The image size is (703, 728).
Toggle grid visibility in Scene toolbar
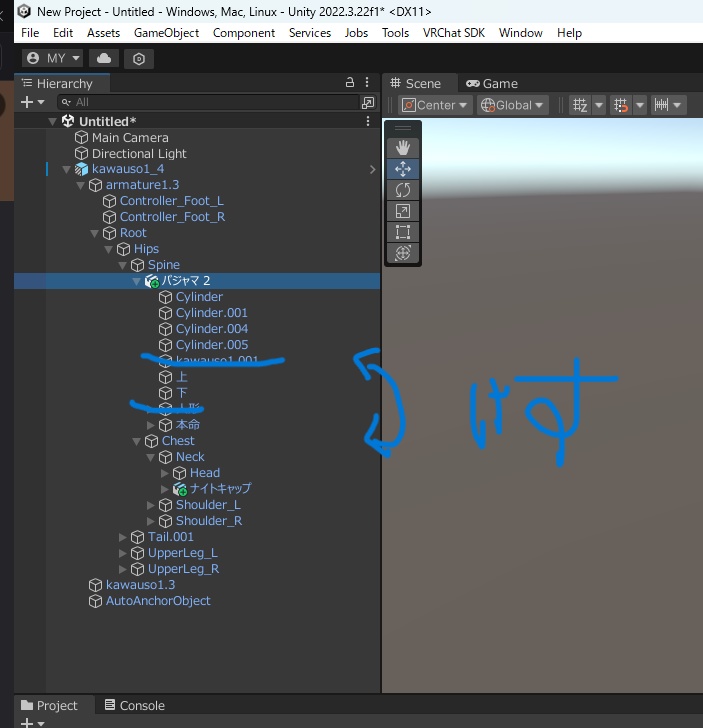click(x=580, y=105)
